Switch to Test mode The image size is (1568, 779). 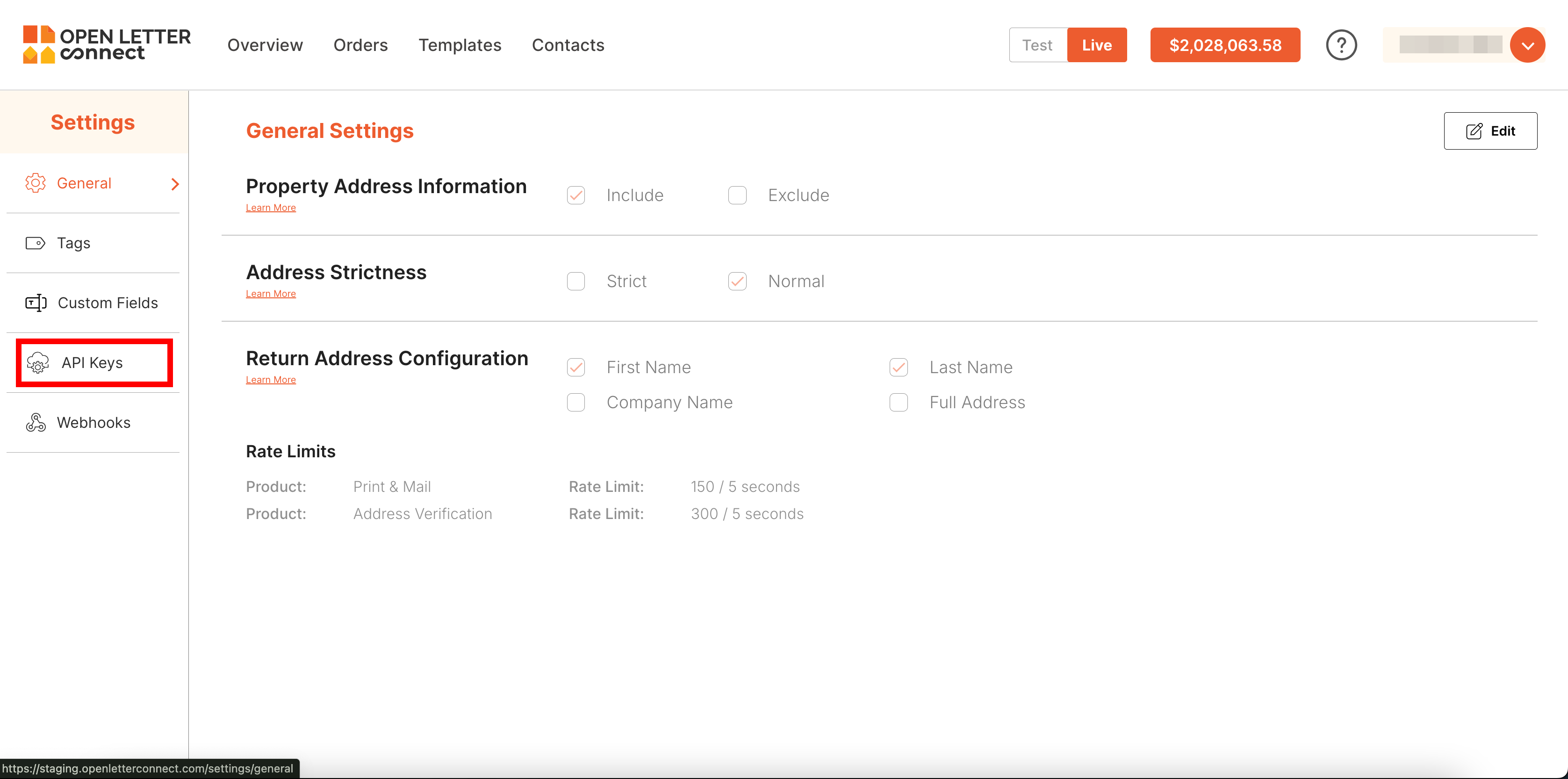1037,46
